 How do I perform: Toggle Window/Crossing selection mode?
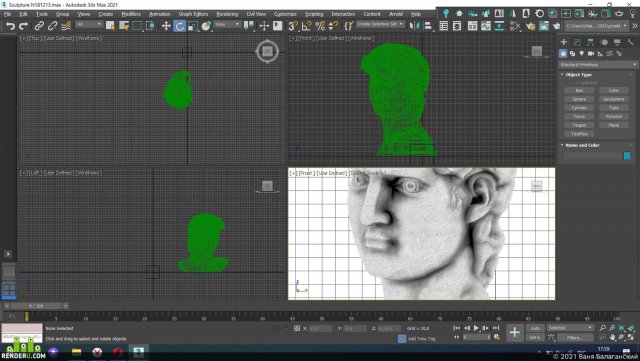[x=151, y=26]
